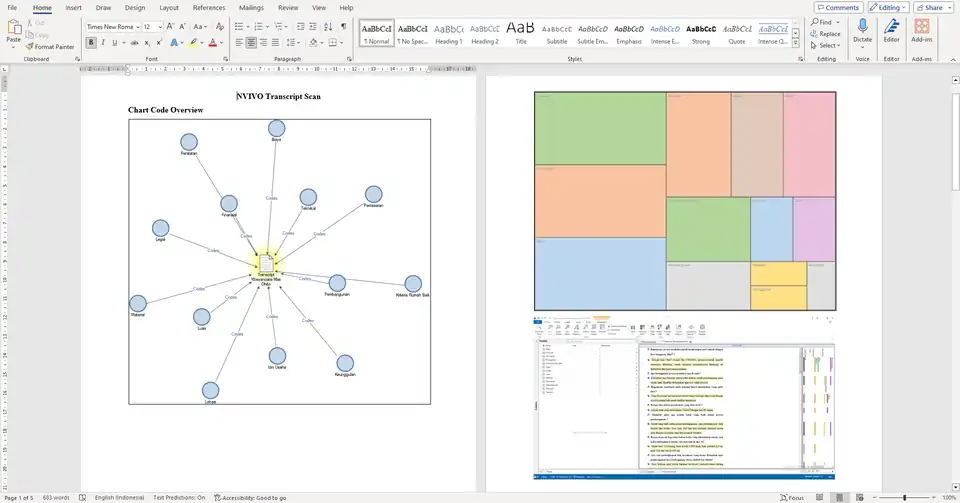Adjust the zoom slider
Image resolution: width=960 pixels, height=503 pixels.
pyautogui.click(x=904, y=497)
